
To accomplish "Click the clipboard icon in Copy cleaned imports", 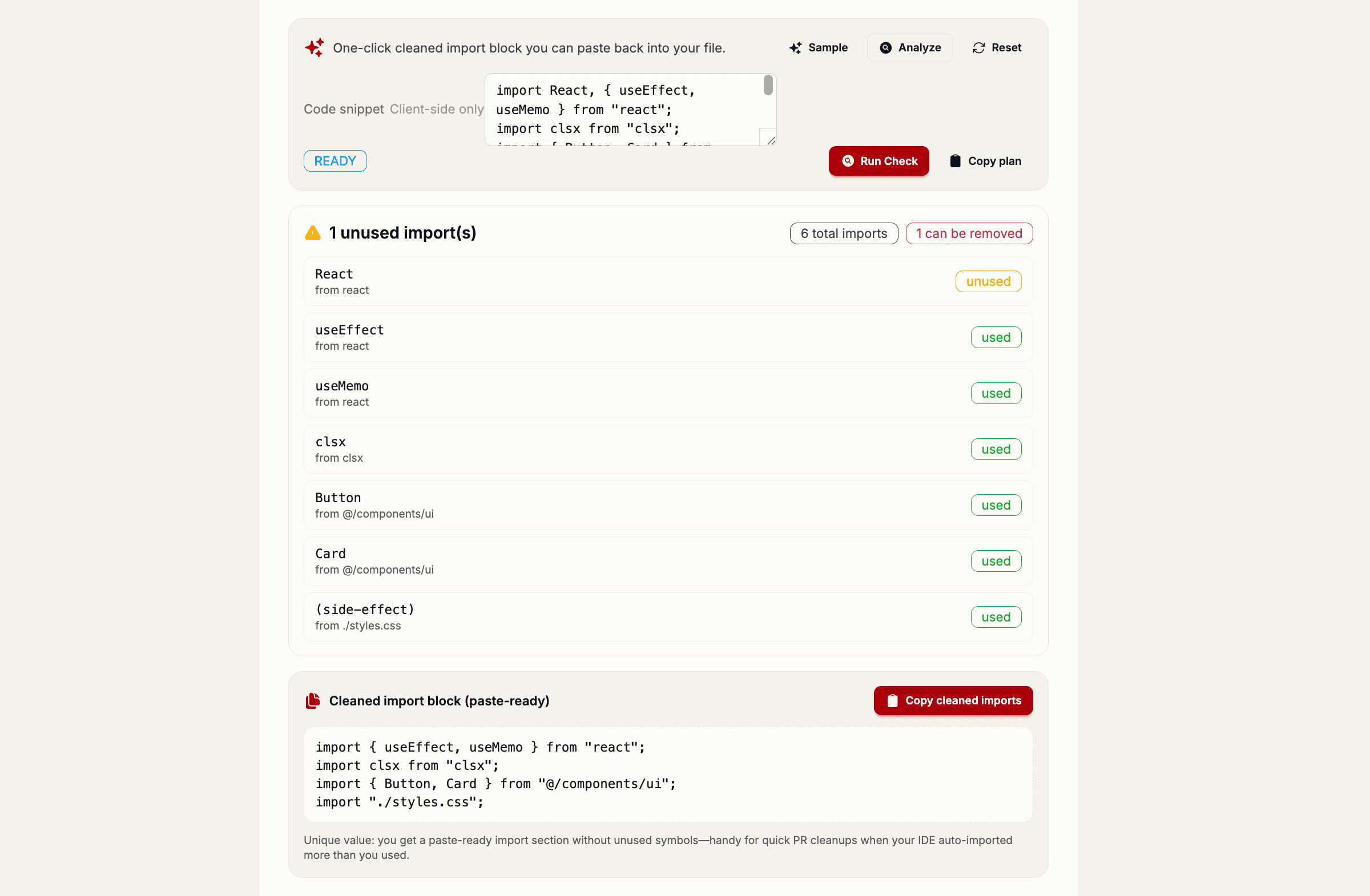I will (x=892, y=701).
